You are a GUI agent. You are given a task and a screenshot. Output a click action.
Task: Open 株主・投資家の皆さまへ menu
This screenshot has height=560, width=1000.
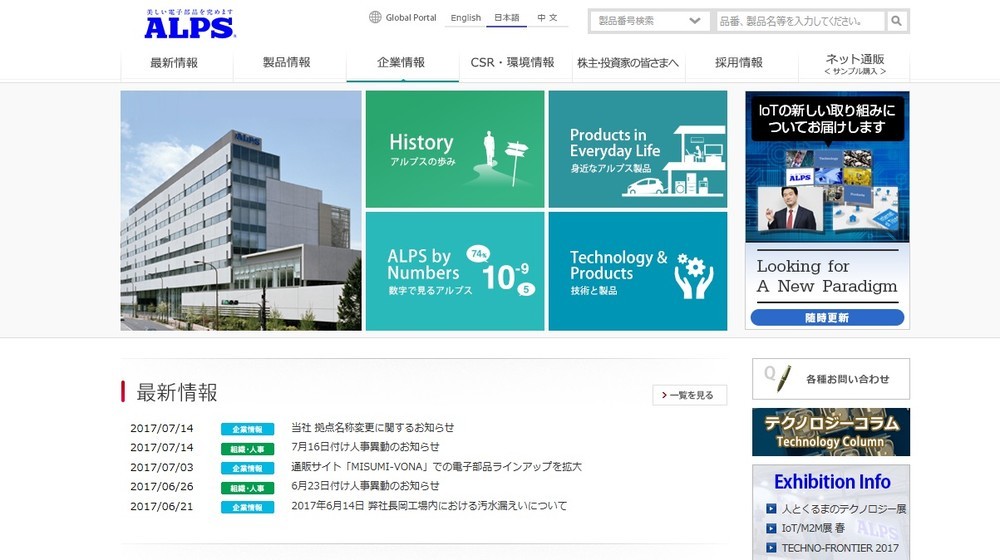pos(628,63)
